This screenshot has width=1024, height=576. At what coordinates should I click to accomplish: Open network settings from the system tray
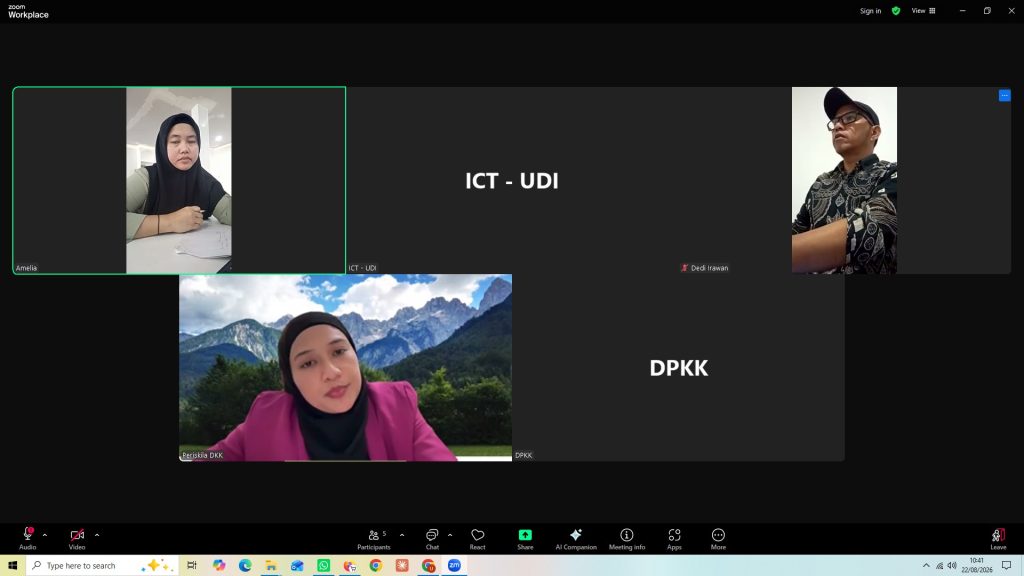coord(939,566)
